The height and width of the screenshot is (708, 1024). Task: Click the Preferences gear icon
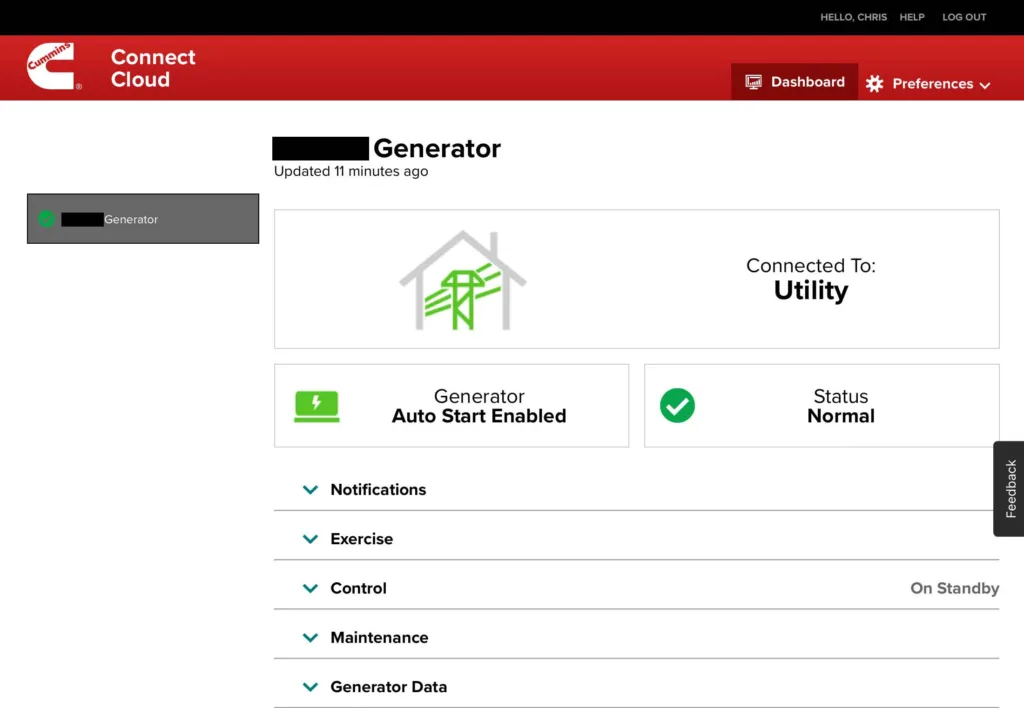pos(875,84)
